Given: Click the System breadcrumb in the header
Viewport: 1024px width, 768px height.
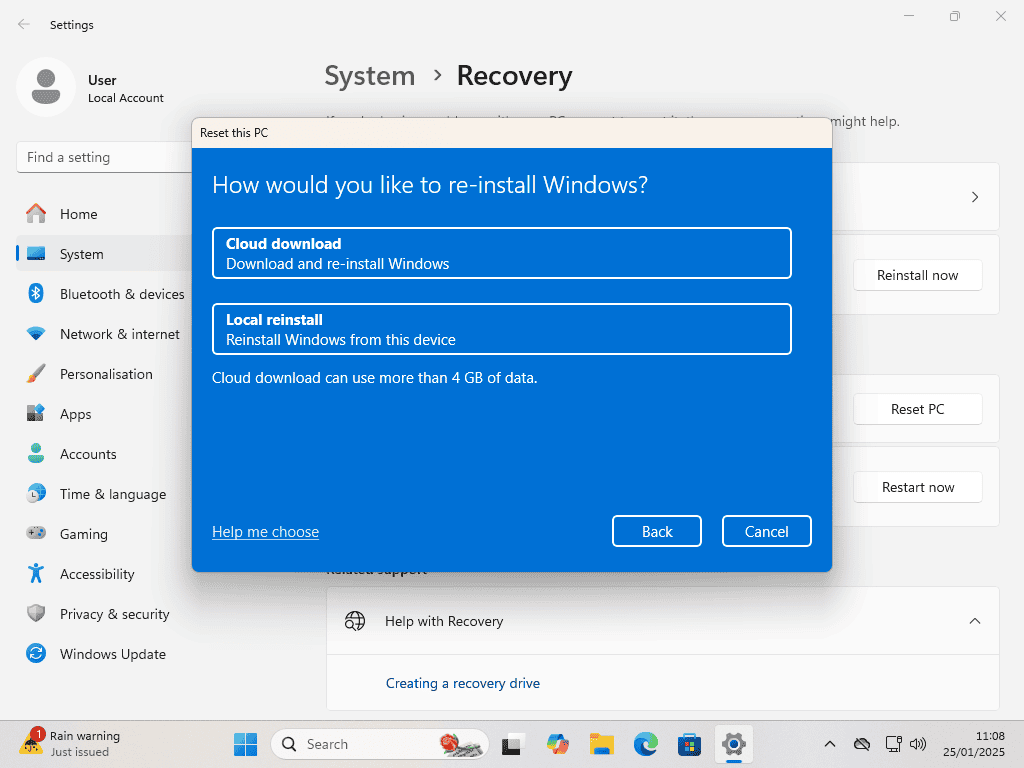Looking at the screenshot, I should click(370, 76).
